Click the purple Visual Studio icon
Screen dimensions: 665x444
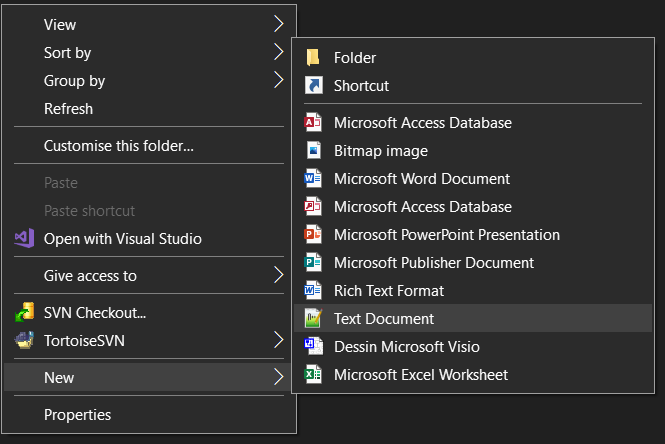point(24,238)
